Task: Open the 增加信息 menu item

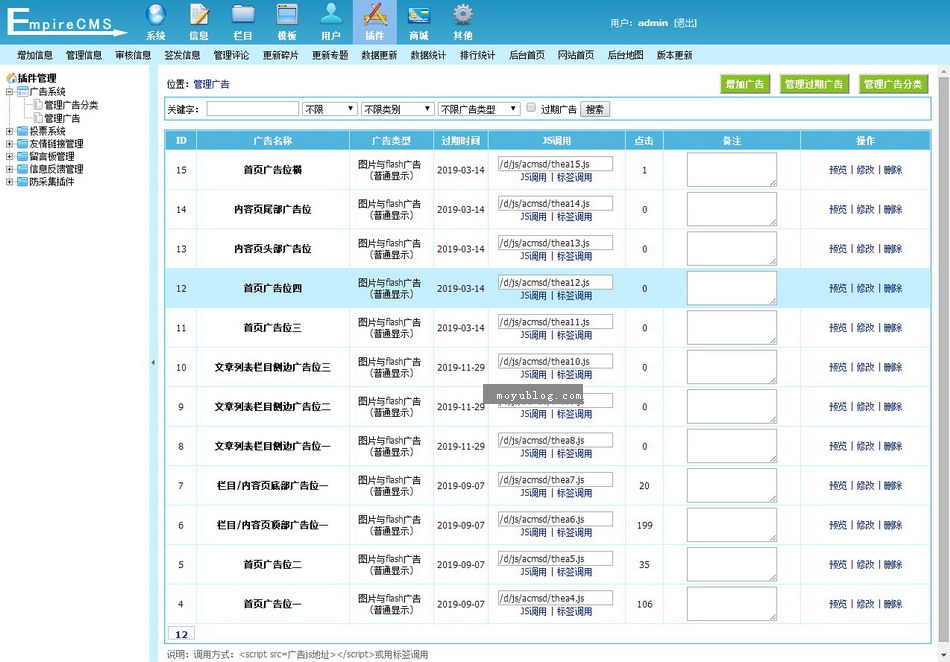Action: click(35, 55)
